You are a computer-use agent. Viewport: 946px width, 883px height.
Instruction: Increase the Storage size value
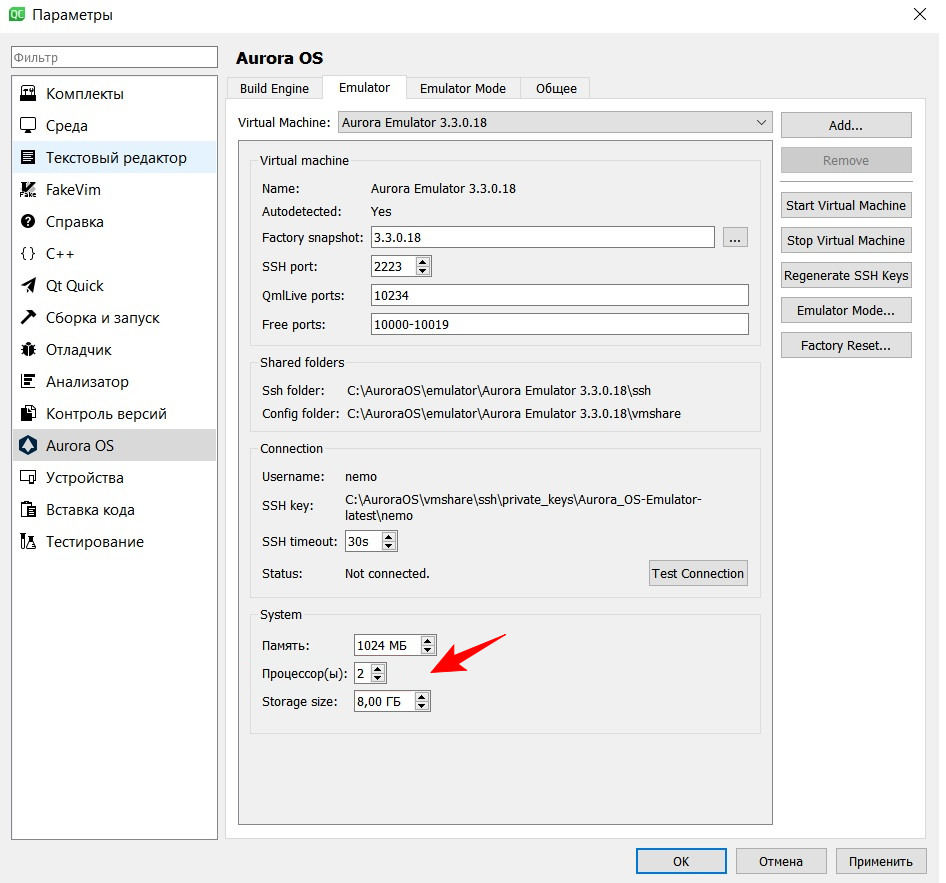422,697
